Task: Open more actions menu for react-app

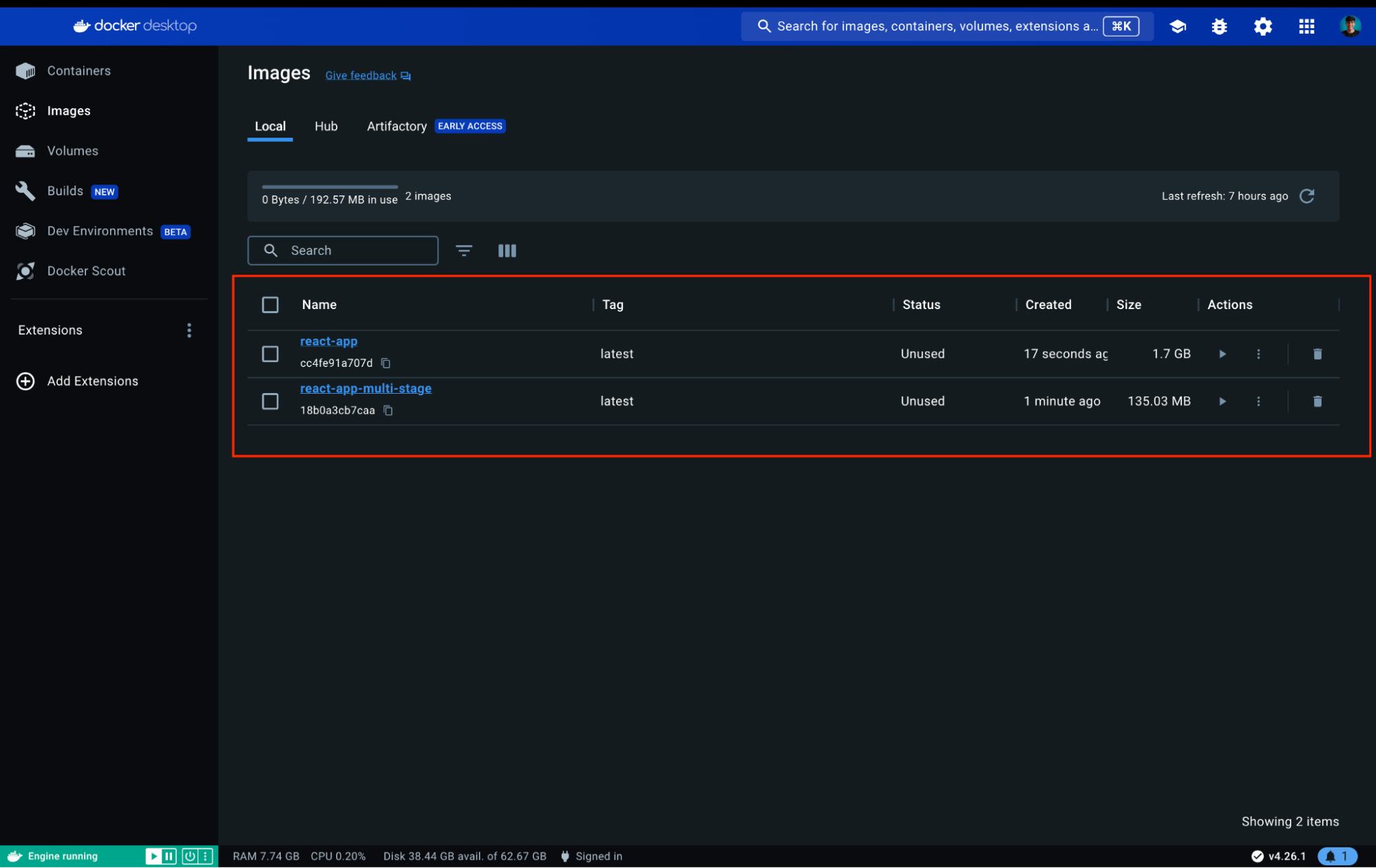Action: 1258,354
